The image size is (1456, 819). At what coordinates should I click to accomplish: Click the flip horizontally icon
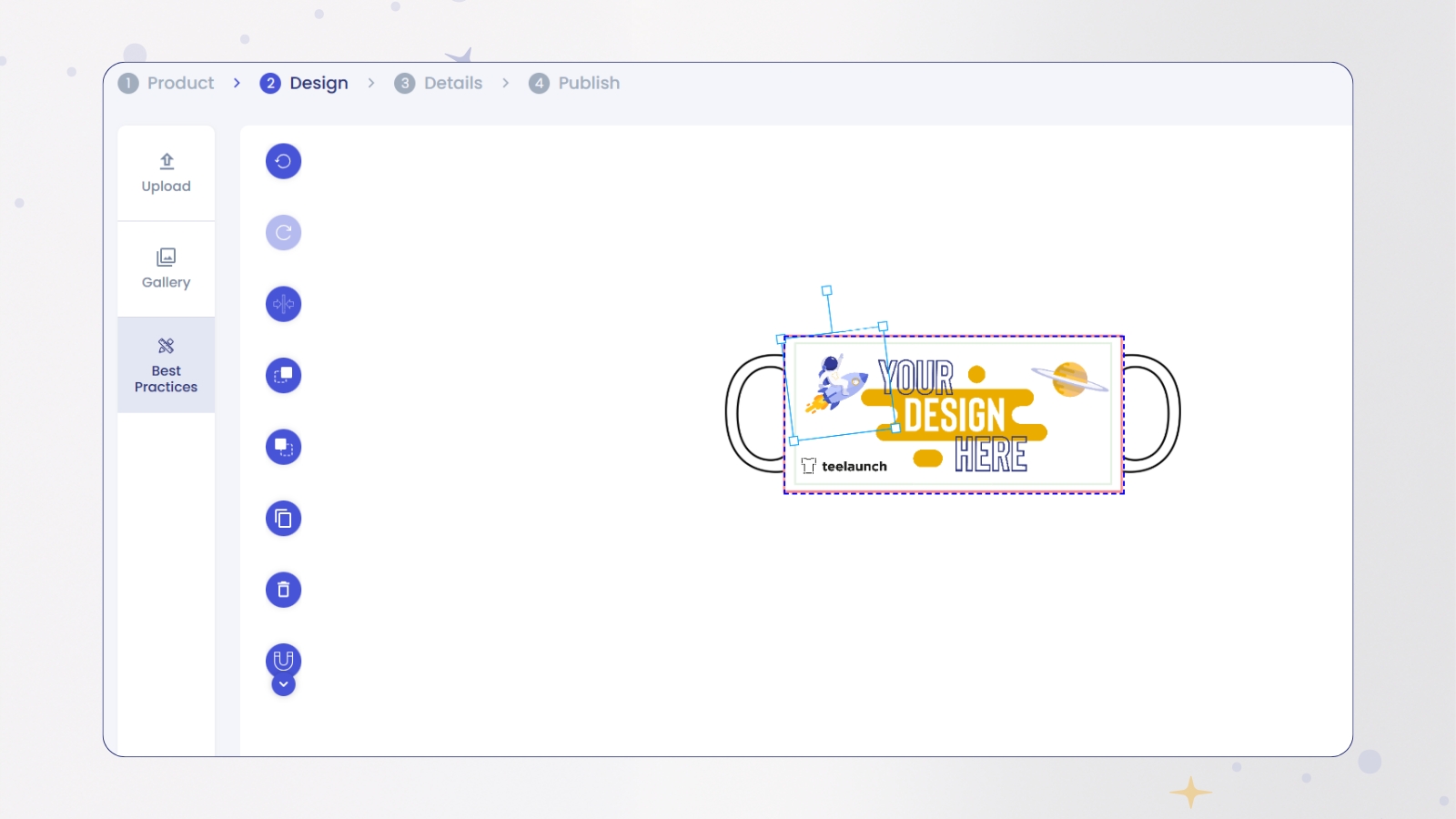283,304
